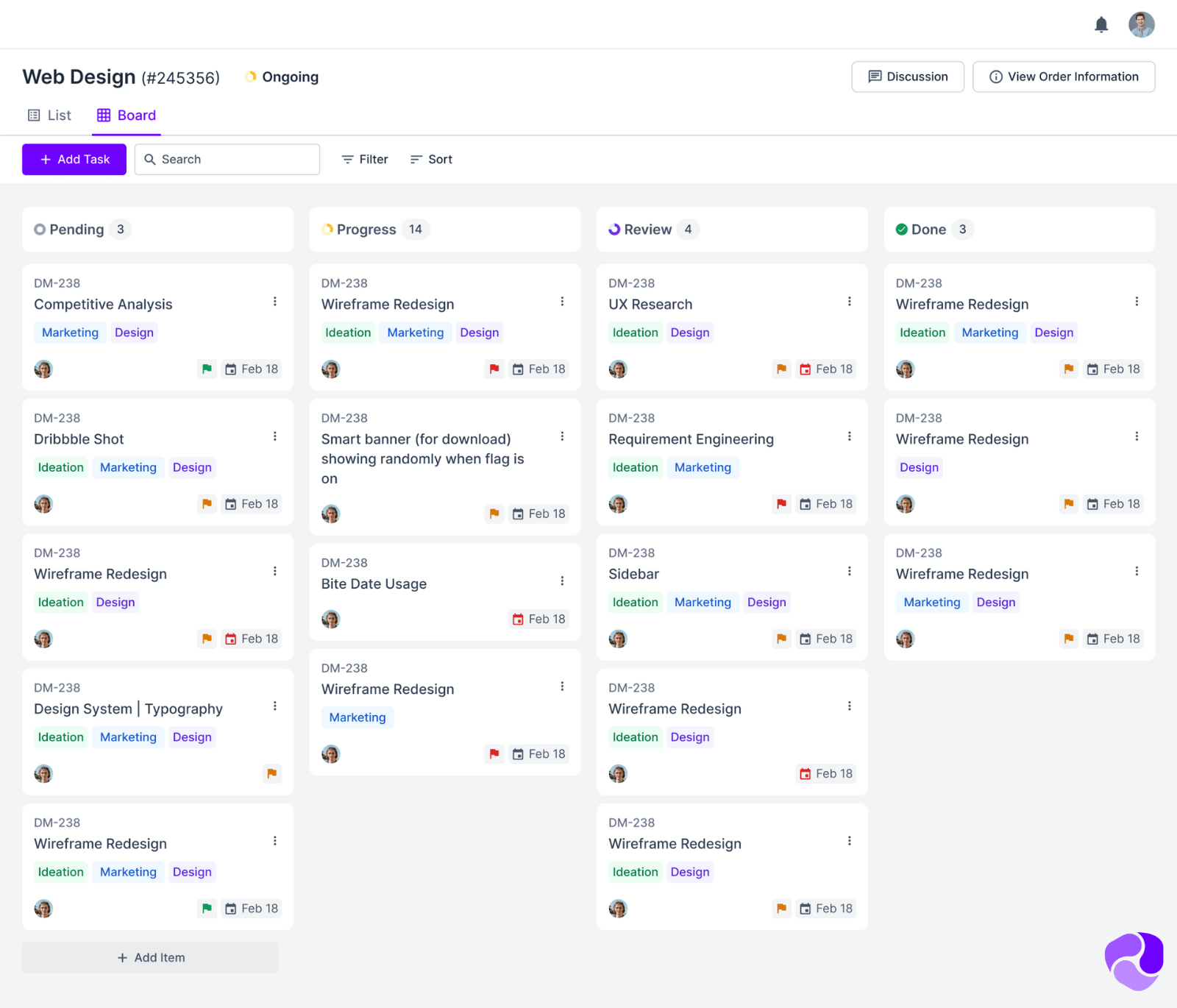The height and width of the screenshot is (1008, 1177).
Task: Open the kebab menu on Bite Date Usage
Action: [562, 581]
